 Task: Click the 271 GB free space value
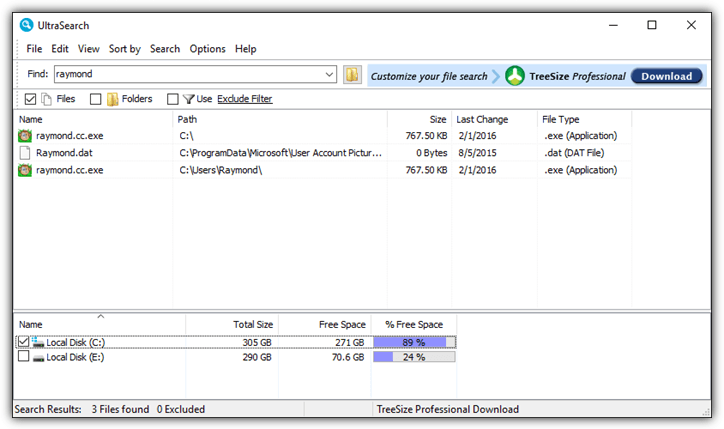pyautogui.click(x=350, y=343)
